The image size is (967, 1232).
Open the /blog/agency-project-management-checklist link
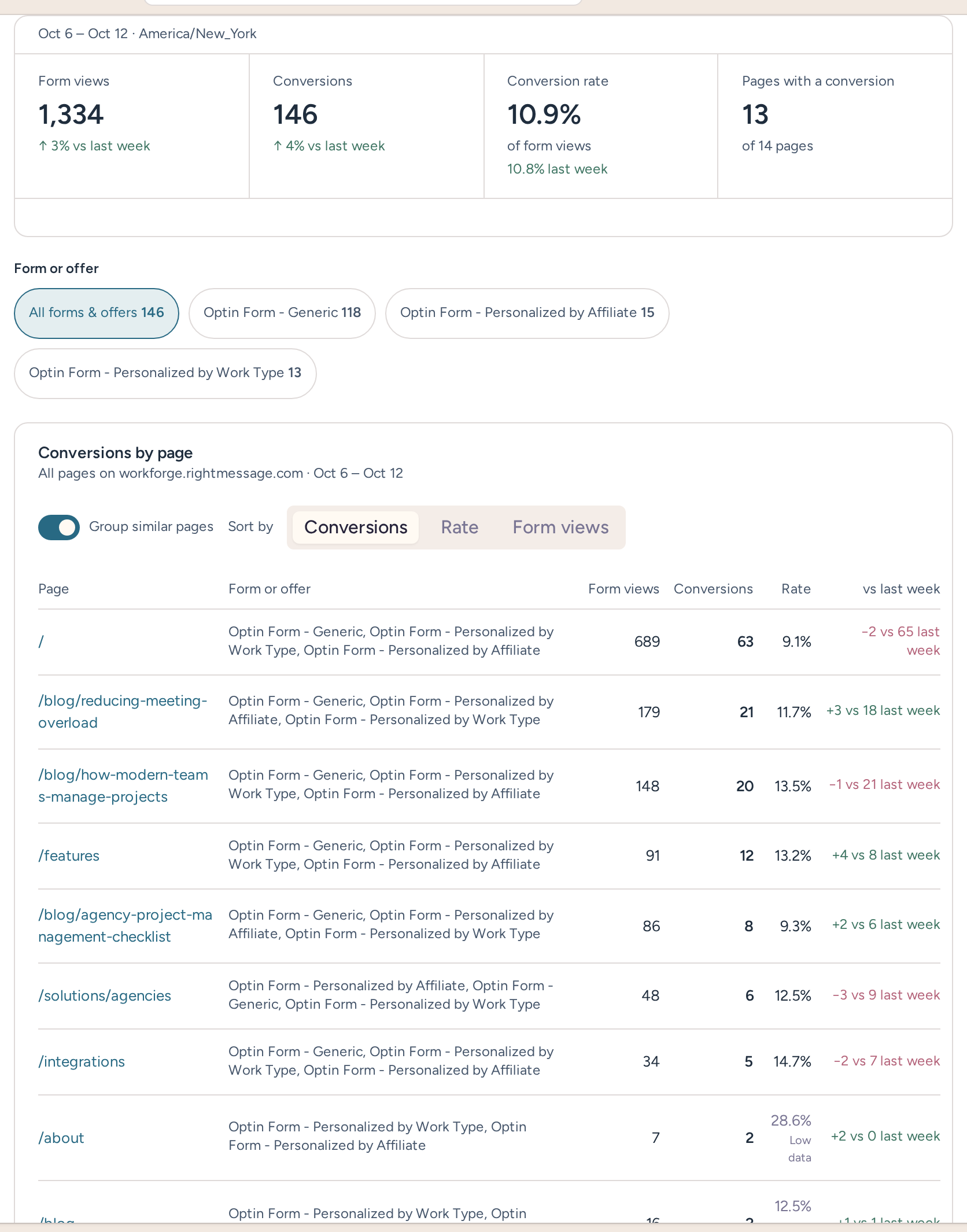tap(125, 925)
